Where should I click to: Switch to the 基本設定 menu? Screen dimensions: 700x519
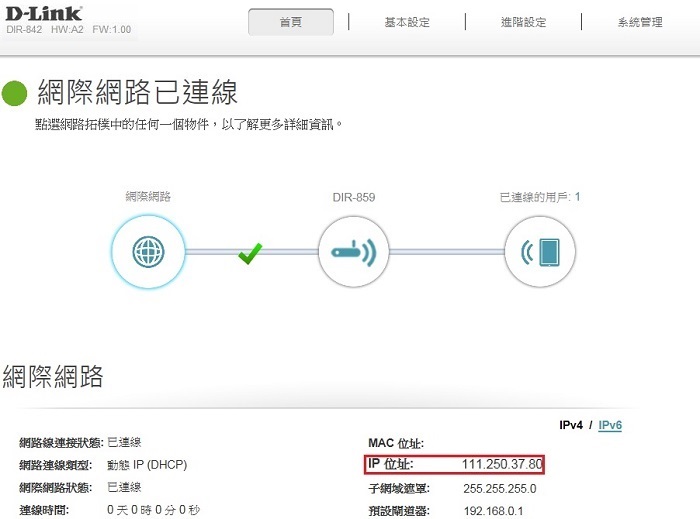tap(407, 22)
